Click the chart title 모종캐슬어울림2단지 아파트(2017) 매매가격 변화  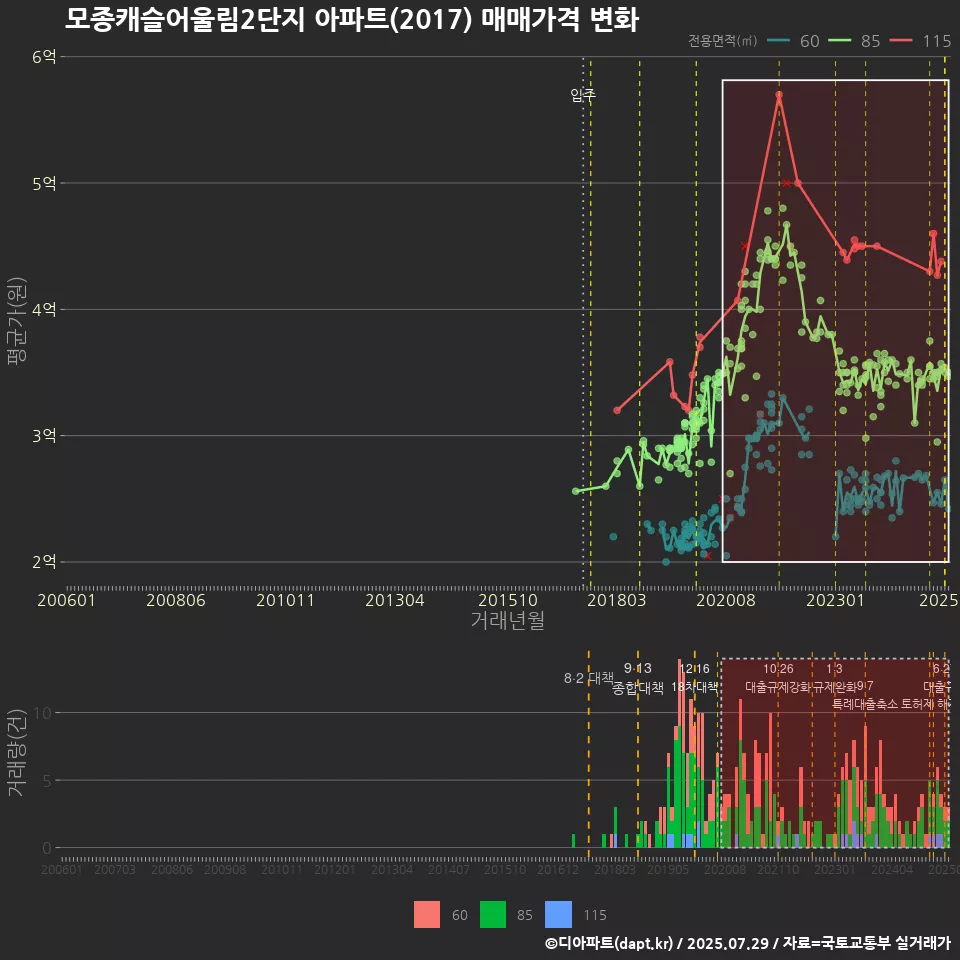click(351, 20)
